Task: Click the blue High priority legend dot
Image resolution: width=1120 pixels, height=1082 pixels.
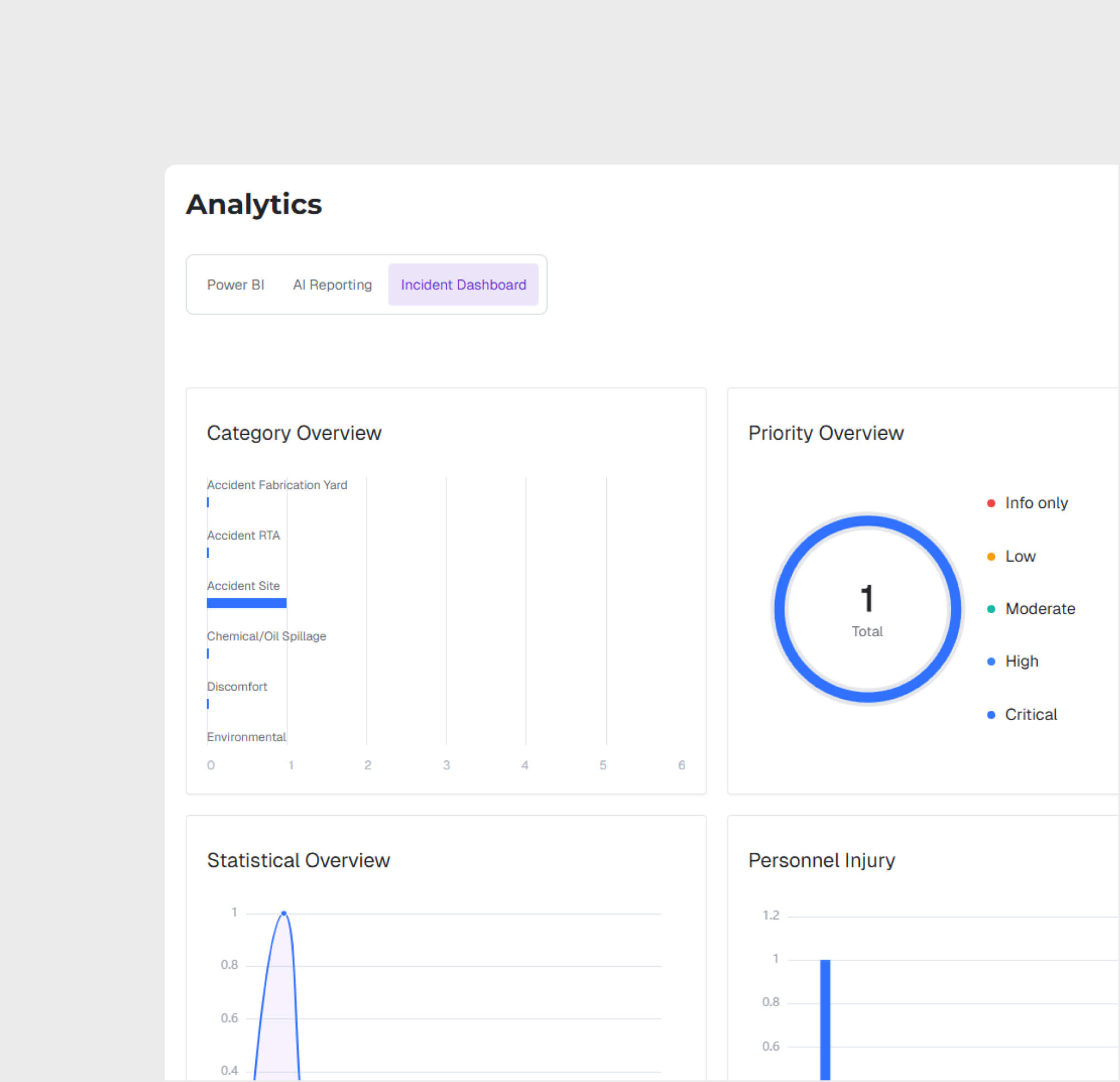Action: pos(992,661)
